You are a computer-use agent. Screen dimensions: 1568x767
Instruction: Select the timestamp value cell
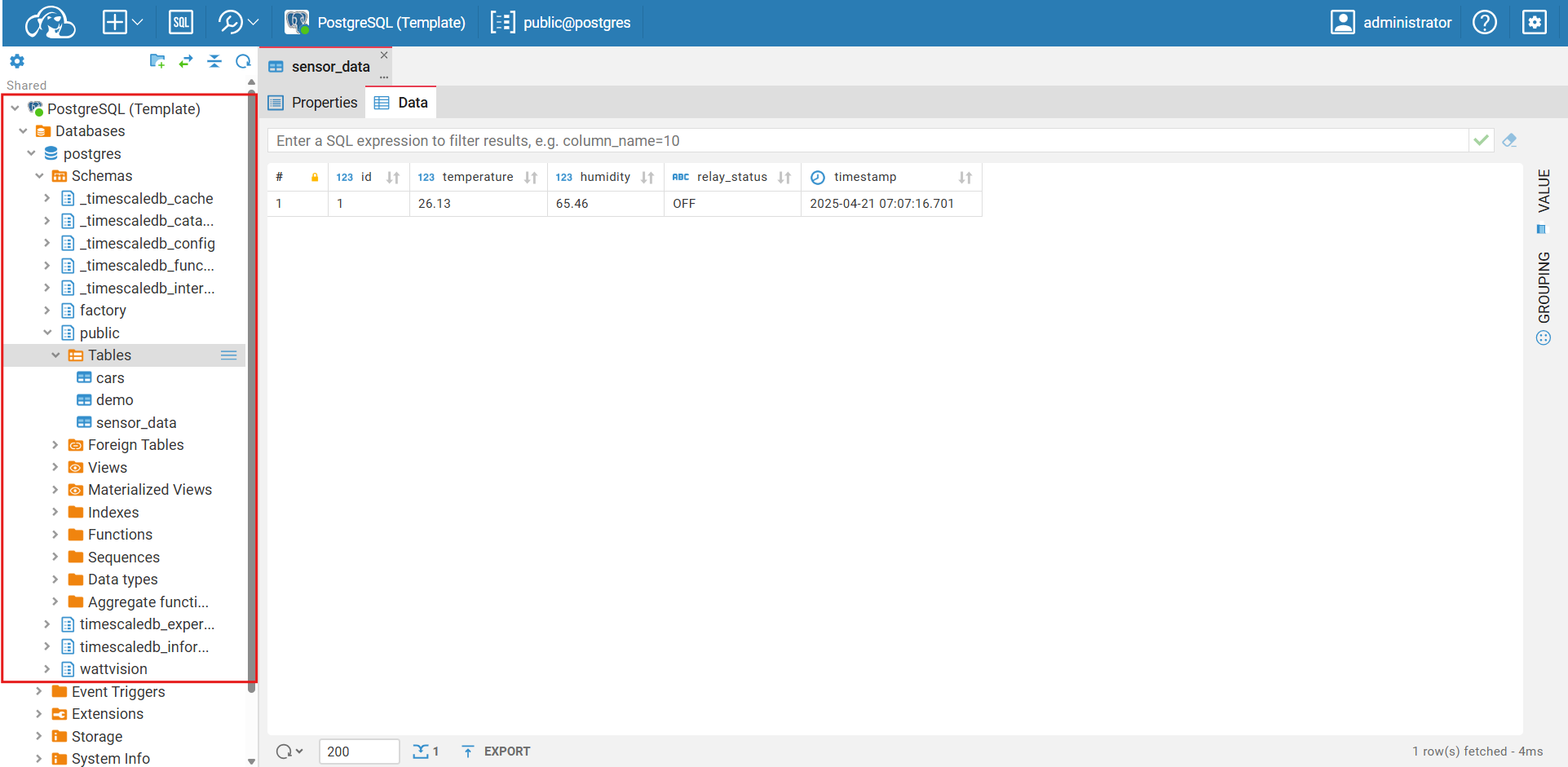(x=892, y=204)
